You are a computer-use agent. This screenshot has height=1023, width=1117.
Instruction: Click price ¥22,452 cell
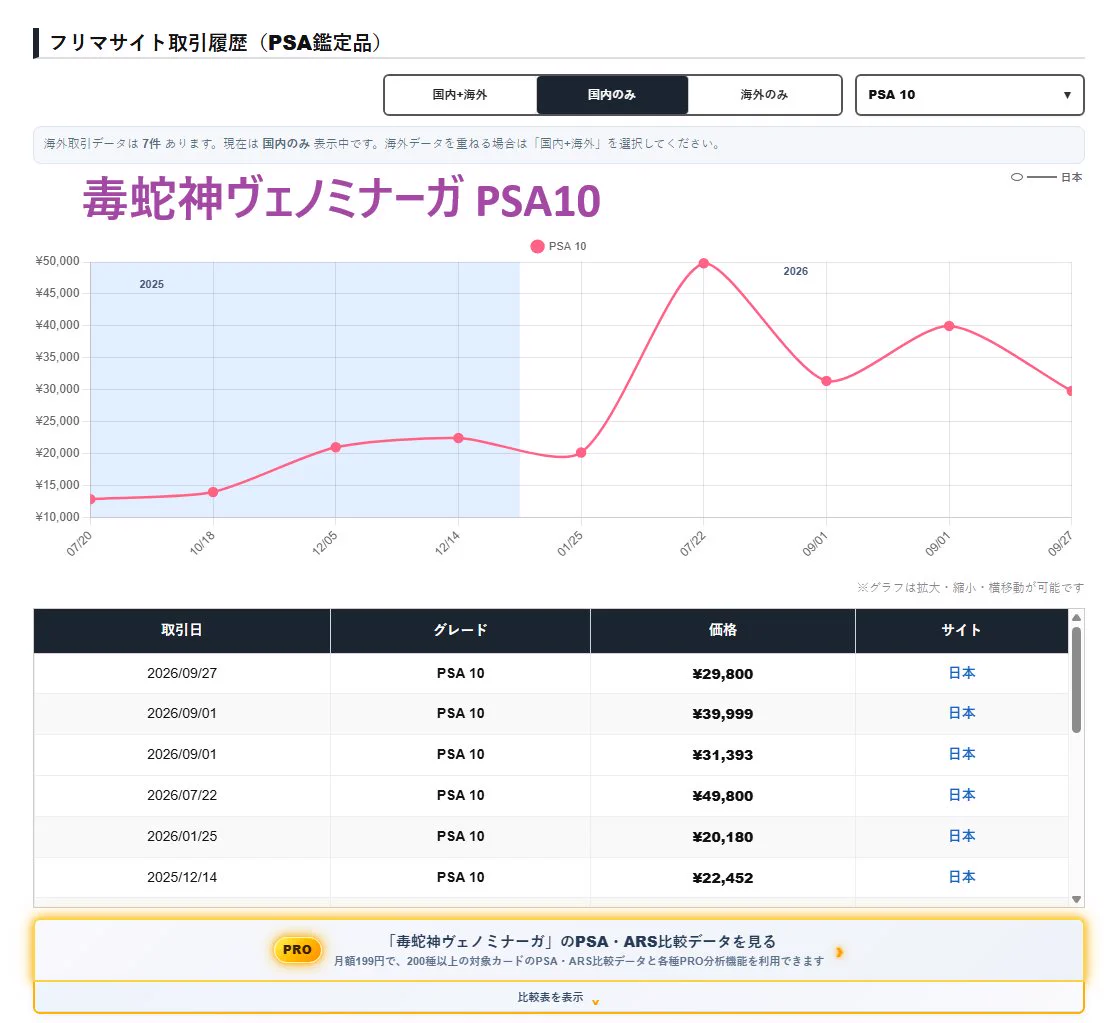coord(722,878)
